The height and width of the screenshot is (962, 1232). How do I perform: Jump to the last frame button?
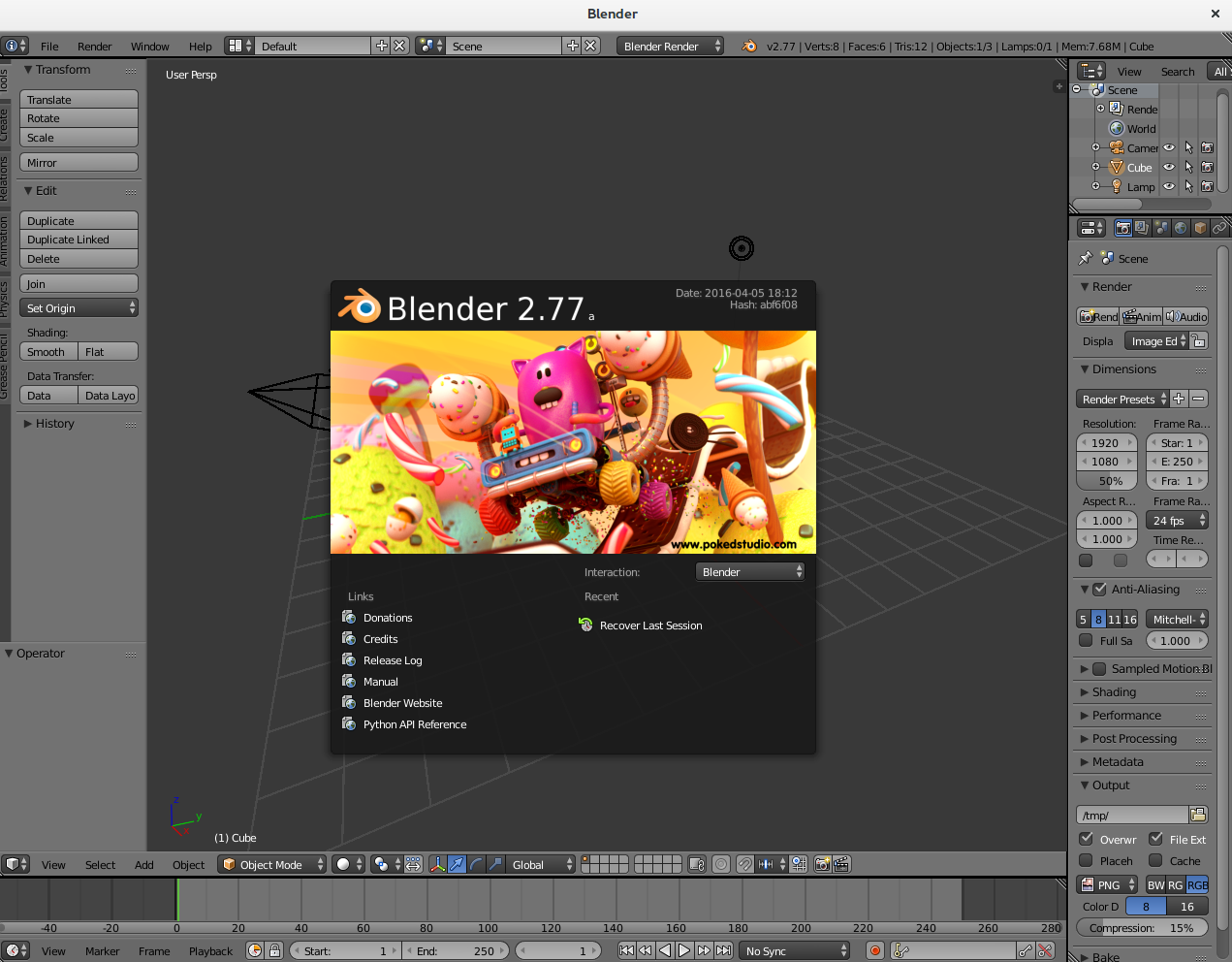click(x=723, y=950)
